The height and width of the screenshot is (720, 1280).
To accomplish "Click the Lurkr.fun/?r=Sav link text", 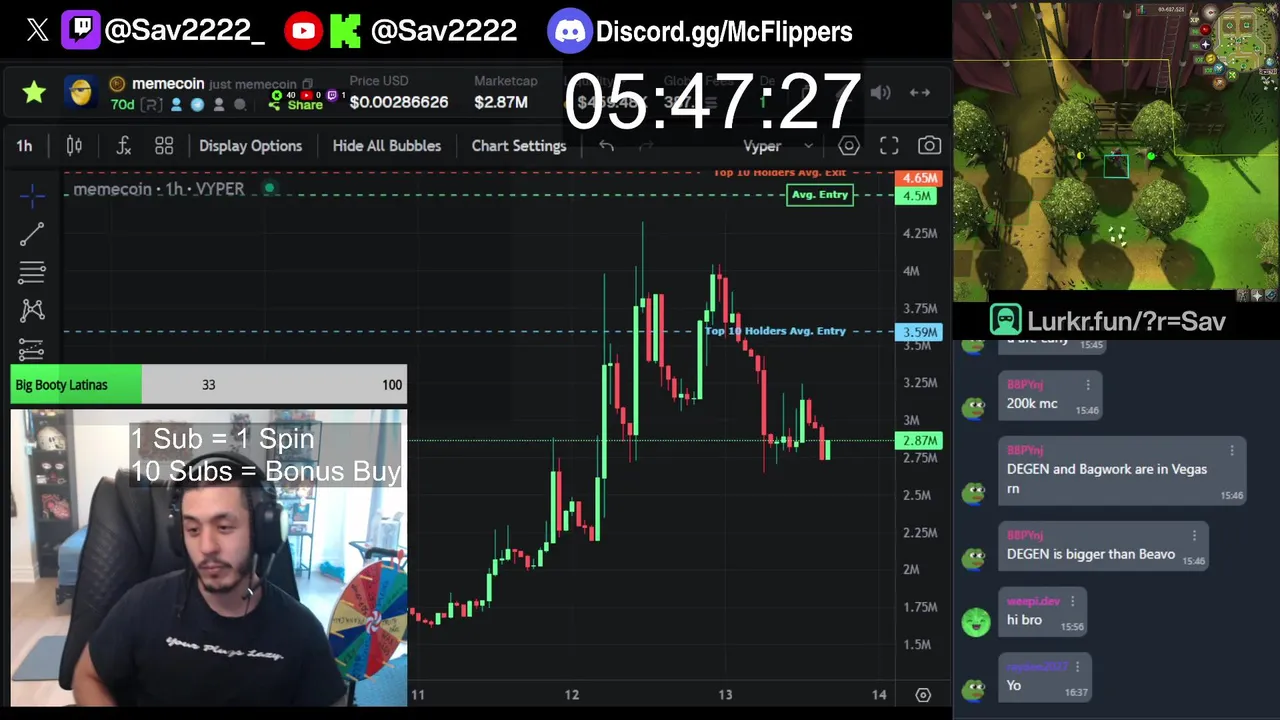I will point(1126,322).
